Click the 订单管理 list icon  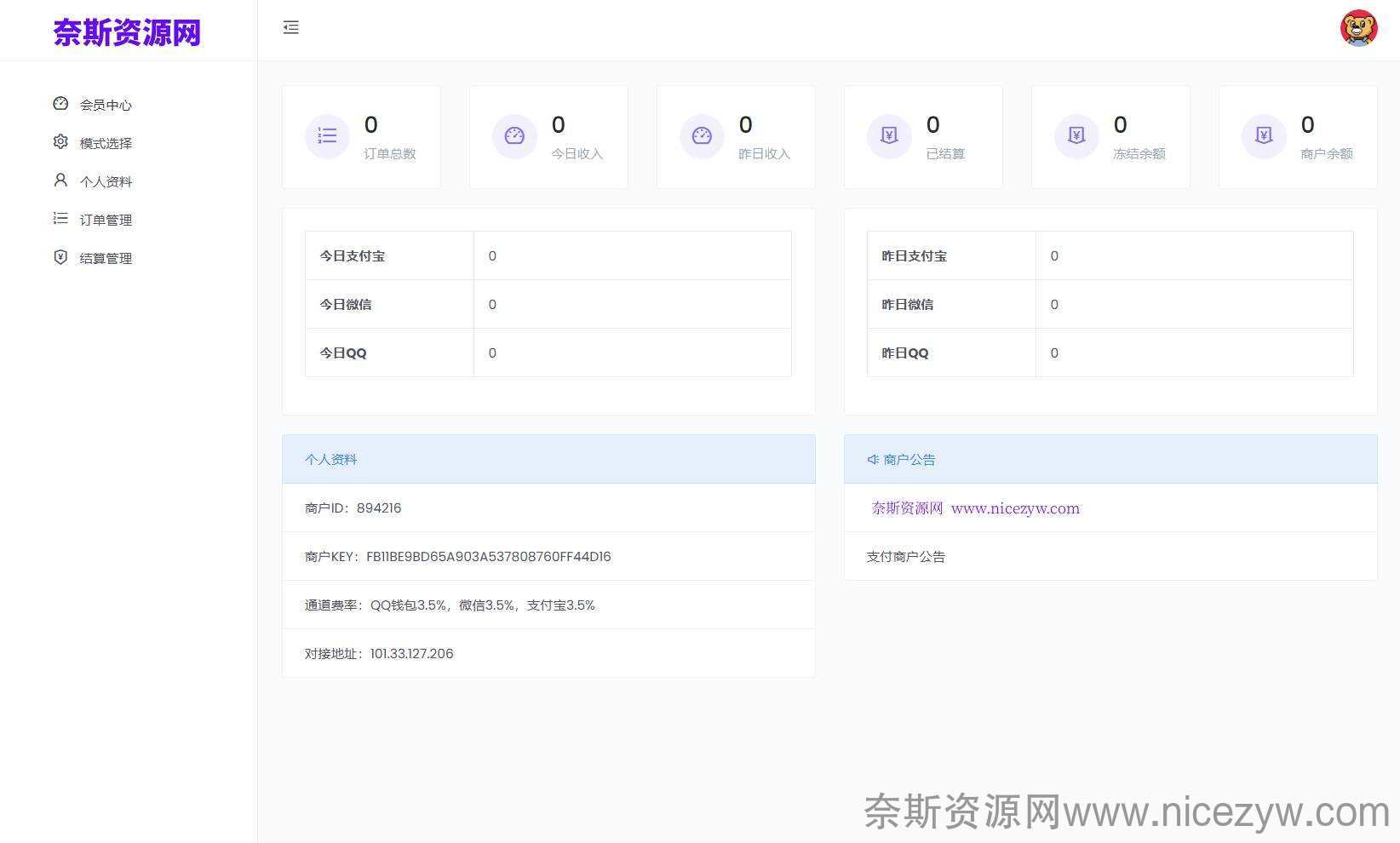pos(60,219)
